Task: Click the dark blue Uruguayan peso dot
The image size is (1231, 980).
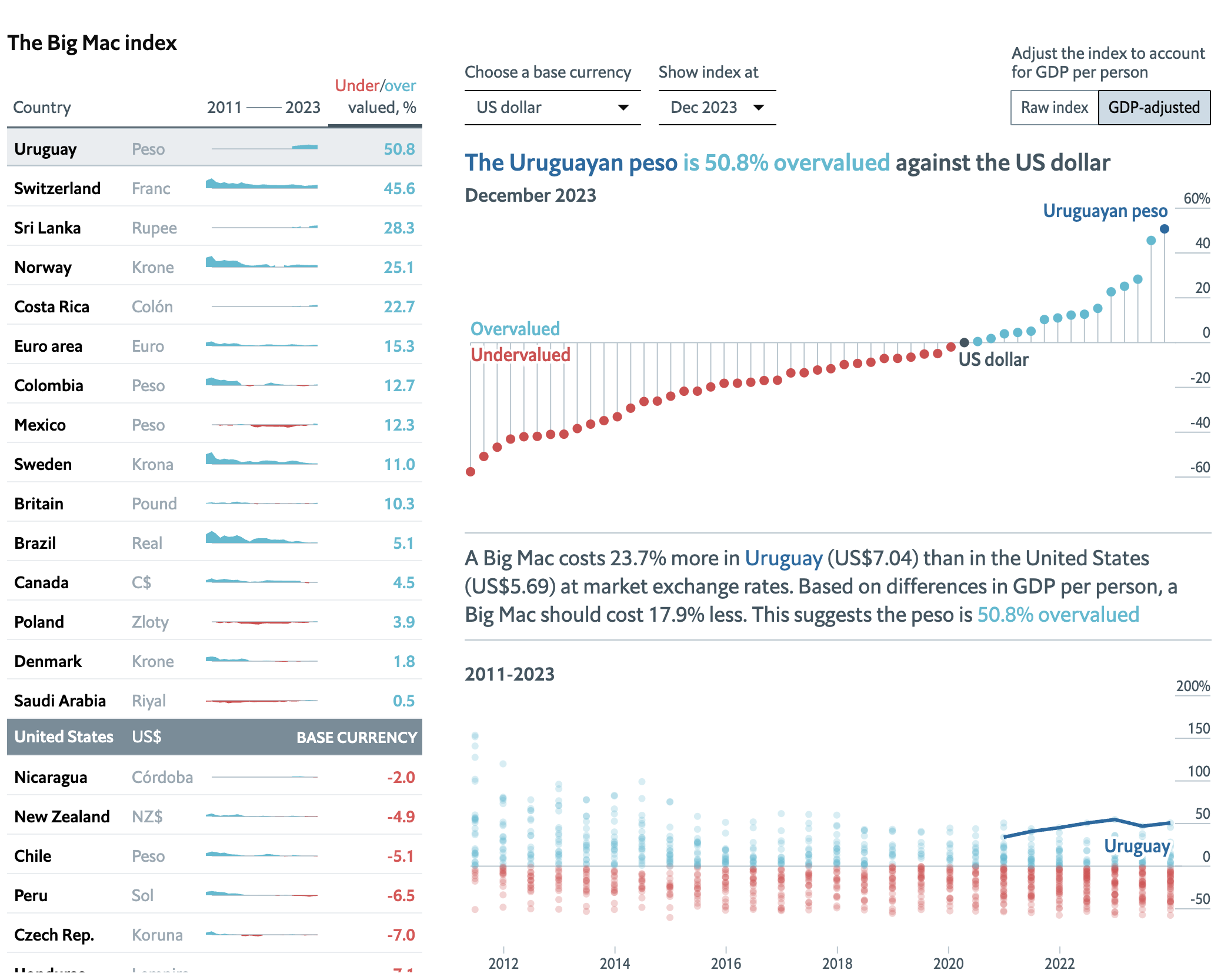Action: coord(1164,229)
